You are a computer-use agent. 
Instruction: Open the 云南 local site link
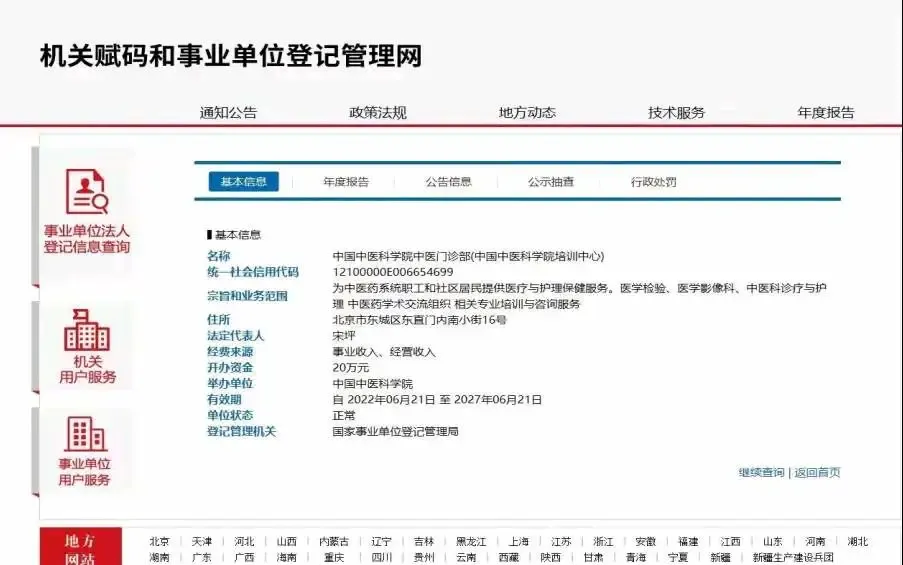click(x=466, y=558)
